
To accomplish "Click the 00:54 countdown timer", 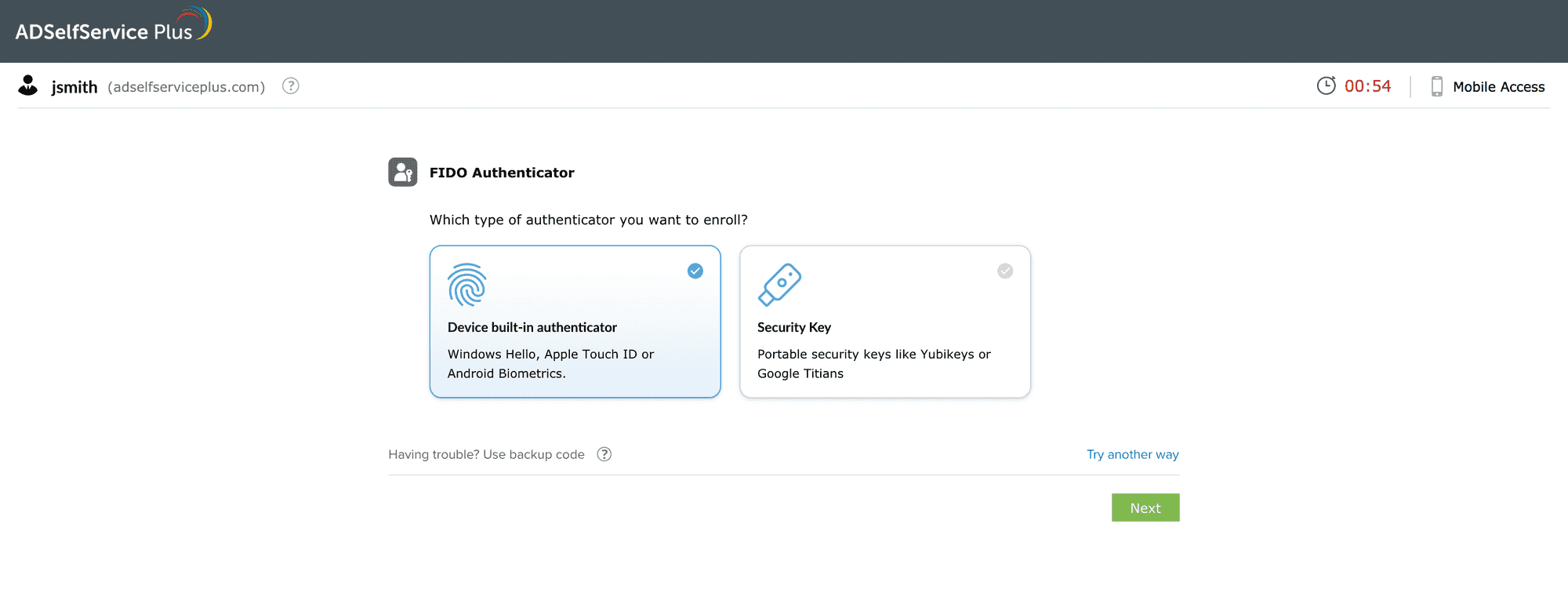I will tap(1368, 86).
